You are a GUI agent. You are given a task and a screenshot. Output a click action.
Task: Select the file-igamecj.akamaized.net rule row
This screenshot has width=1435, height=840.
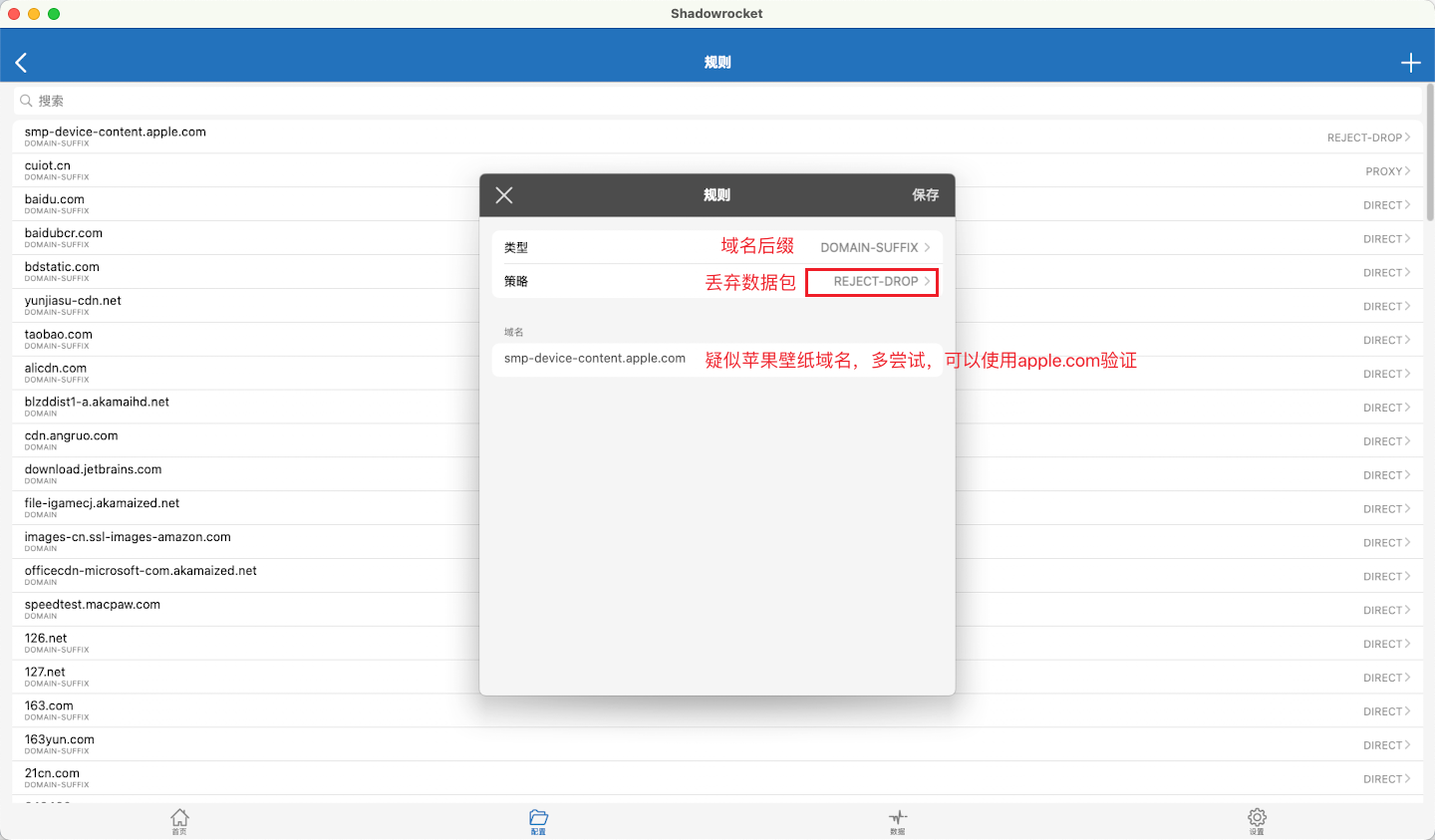[717, 509]
